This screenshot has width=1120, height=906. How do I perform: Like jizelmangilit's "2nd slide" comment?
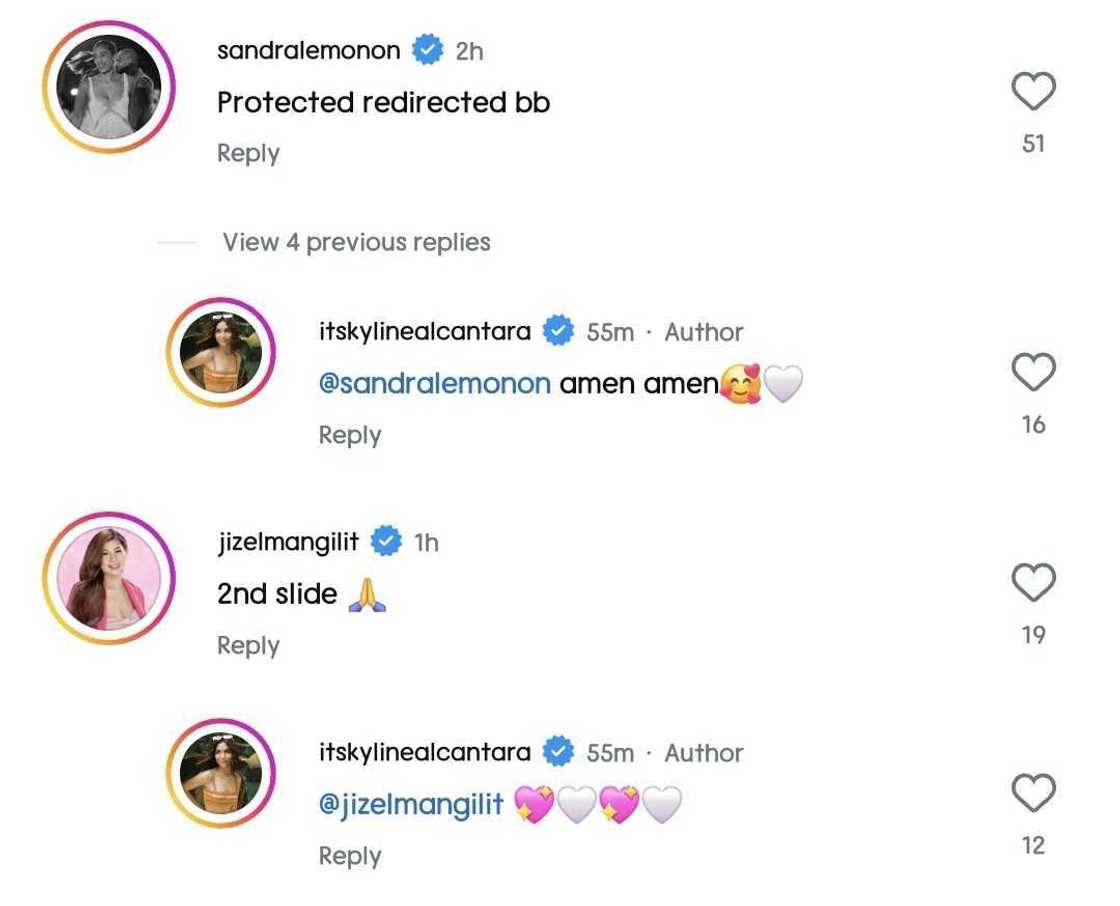pos(1033,583)
